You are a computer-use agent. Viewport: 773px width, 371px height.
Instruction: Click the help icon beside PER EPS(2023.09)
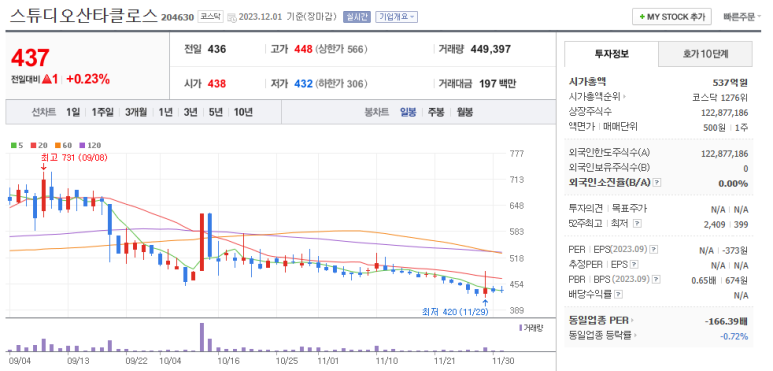coord(654,250)
